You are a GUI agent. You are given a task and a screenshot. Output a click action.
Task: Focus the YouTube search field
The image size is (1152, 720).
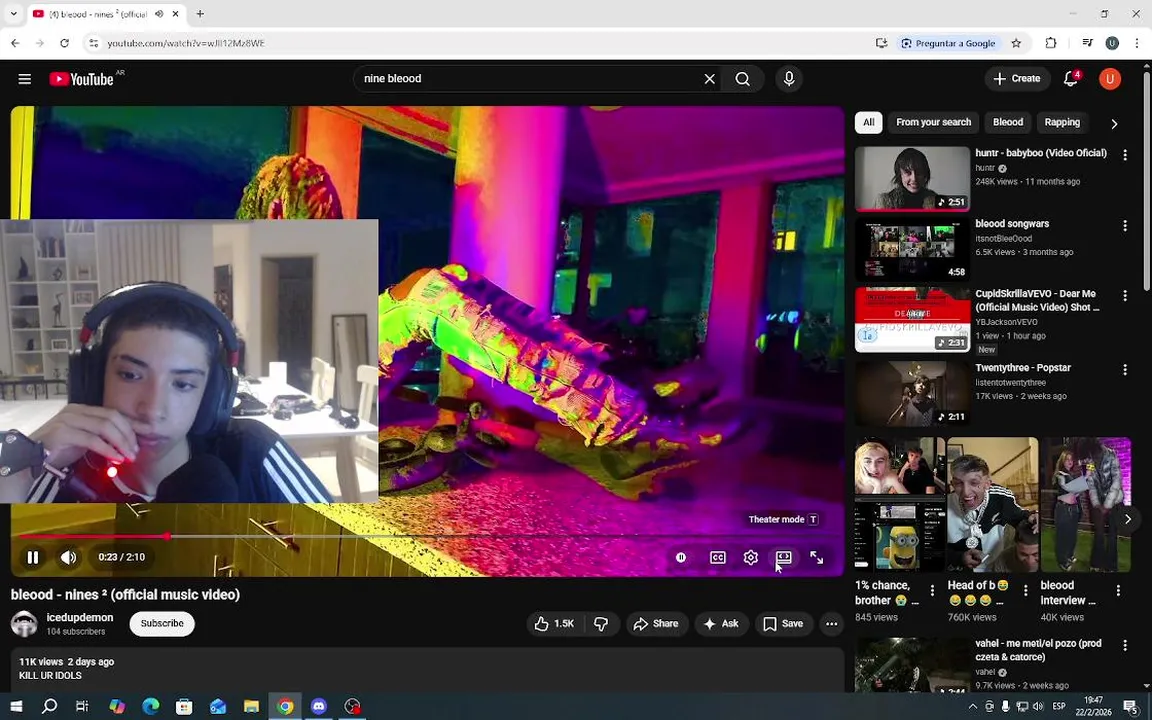529,79
